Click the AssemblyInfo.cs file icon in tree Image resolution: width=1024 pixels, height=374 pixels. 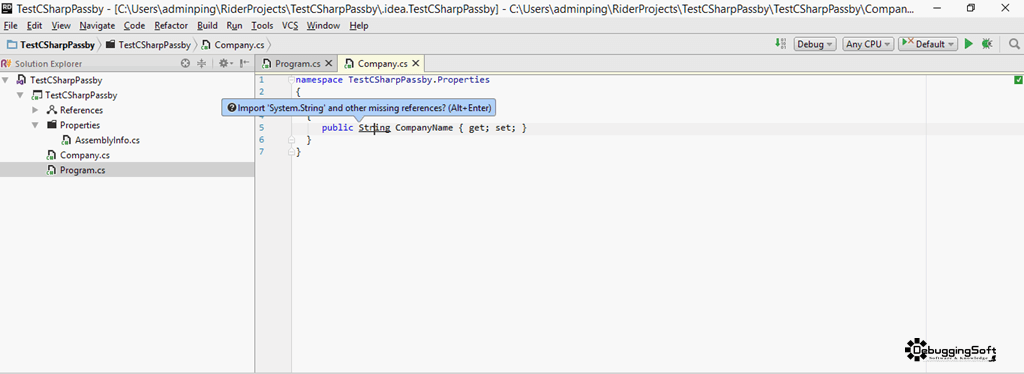coord(66,140)
